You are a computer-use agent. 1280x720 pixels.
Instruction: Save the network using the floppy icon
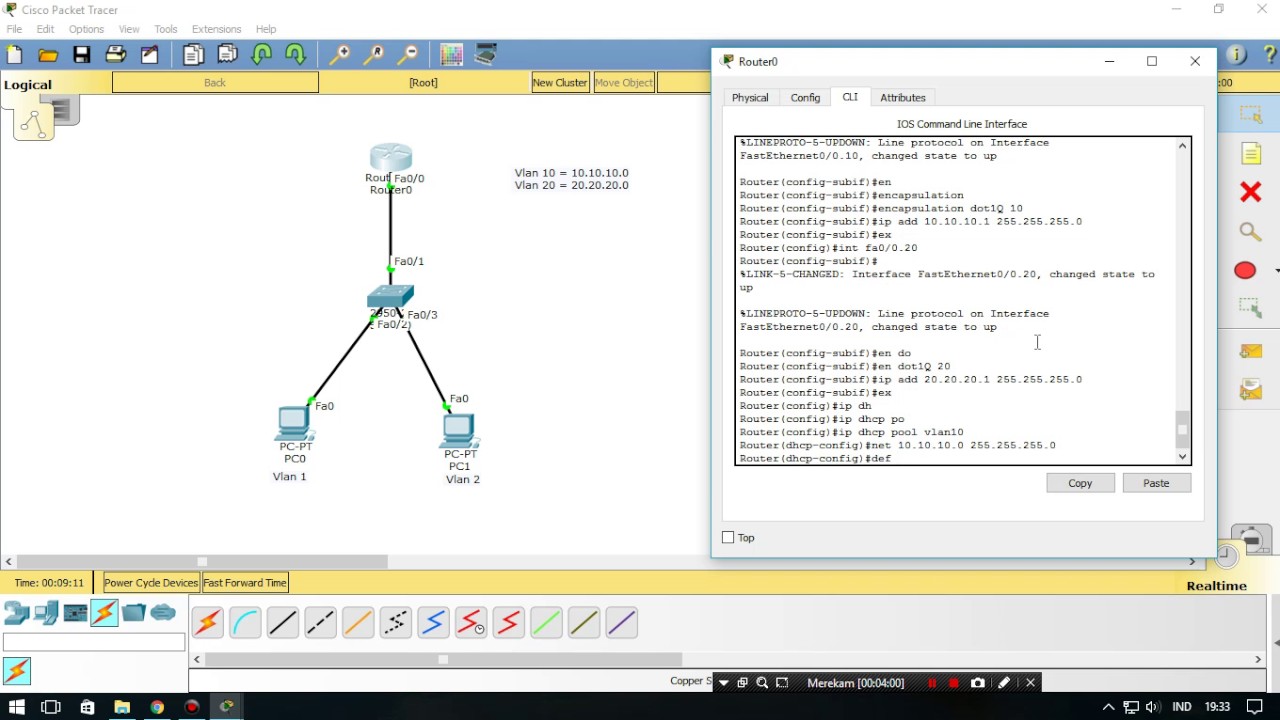tap(82, 55)
